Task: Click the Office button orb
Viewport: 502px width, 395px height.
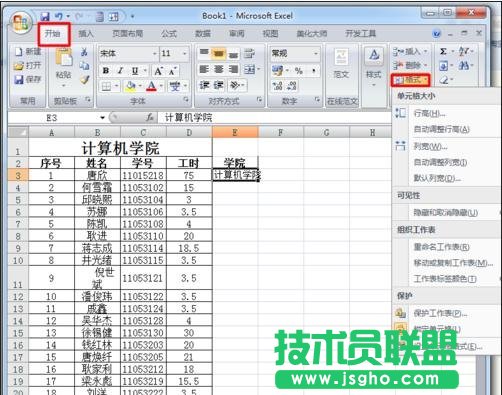Action: pyautogui.click(x=21, y=23)
